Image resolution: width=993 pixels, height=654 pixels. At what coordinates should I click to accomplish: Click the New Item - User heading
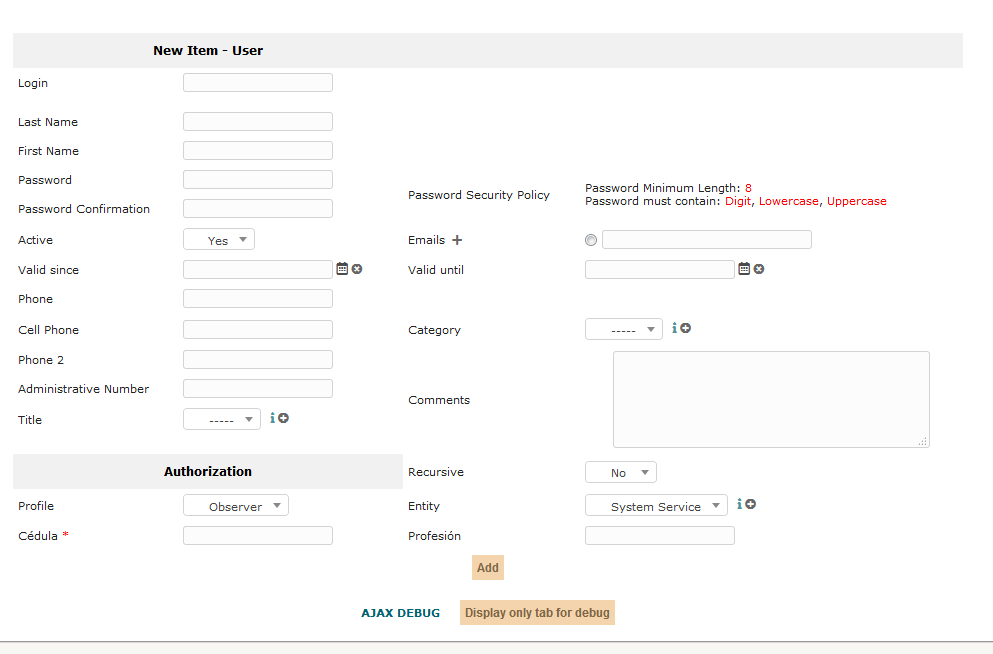208,51
